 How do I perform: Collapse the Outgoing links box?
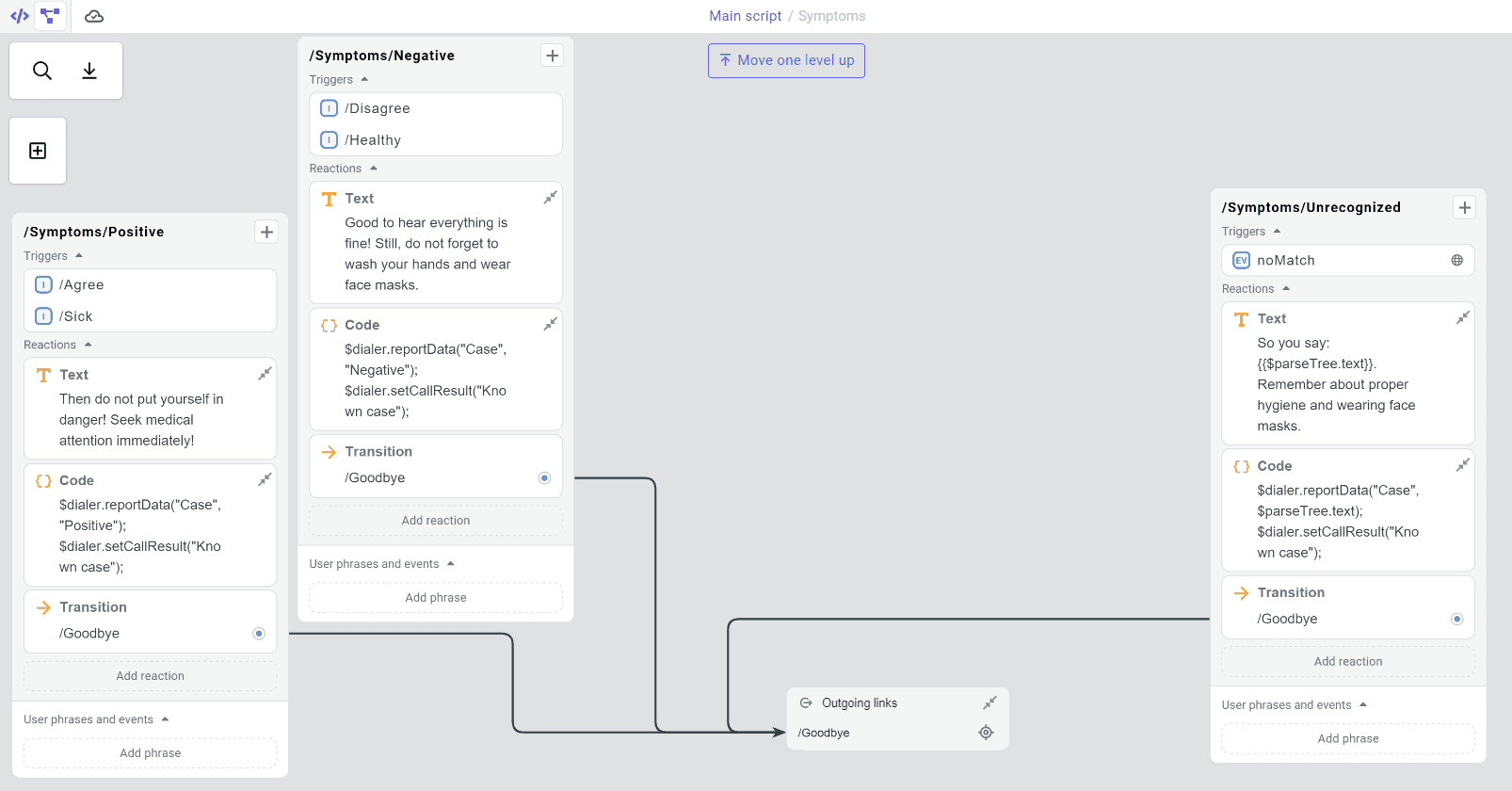[x=989, y=702]
